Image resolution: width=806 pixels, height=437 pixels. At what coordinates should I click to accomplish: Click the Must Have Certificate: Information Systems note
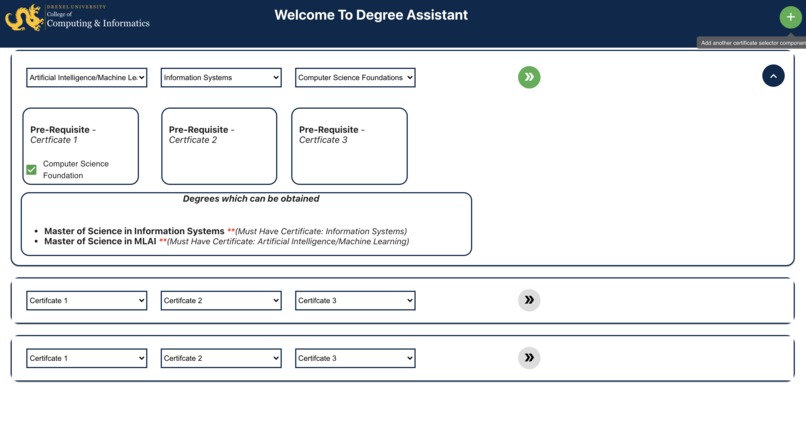click(x=321, y=231)
